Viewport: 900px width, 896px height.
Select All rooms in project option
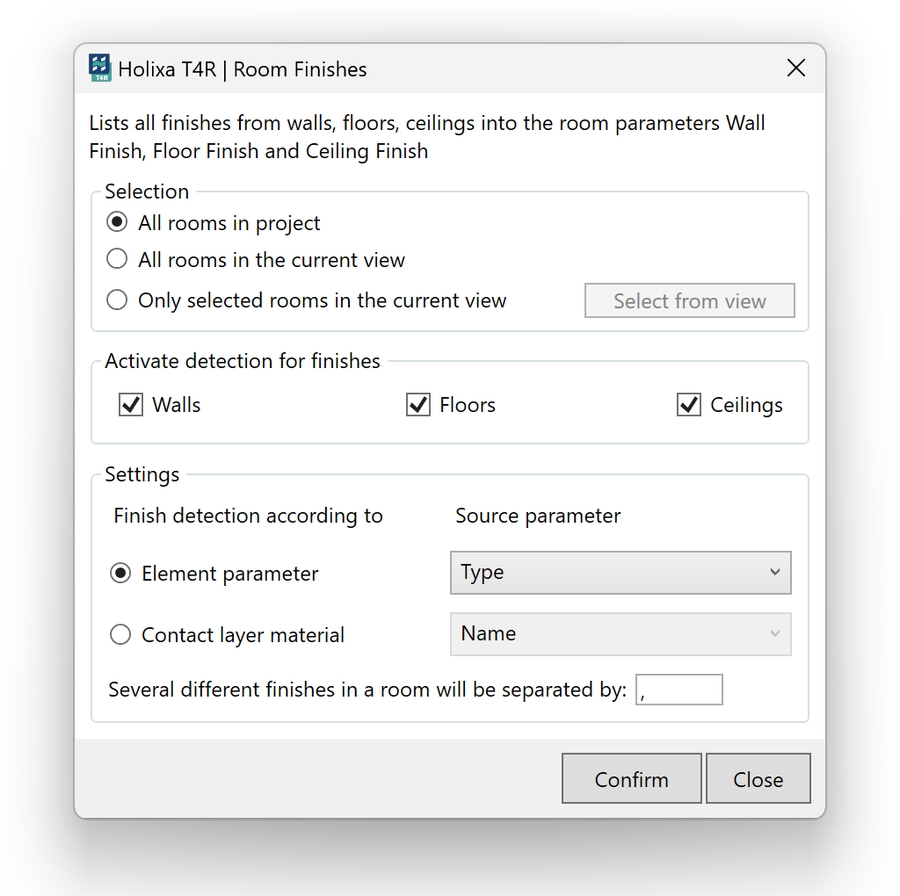pos(118,222)
